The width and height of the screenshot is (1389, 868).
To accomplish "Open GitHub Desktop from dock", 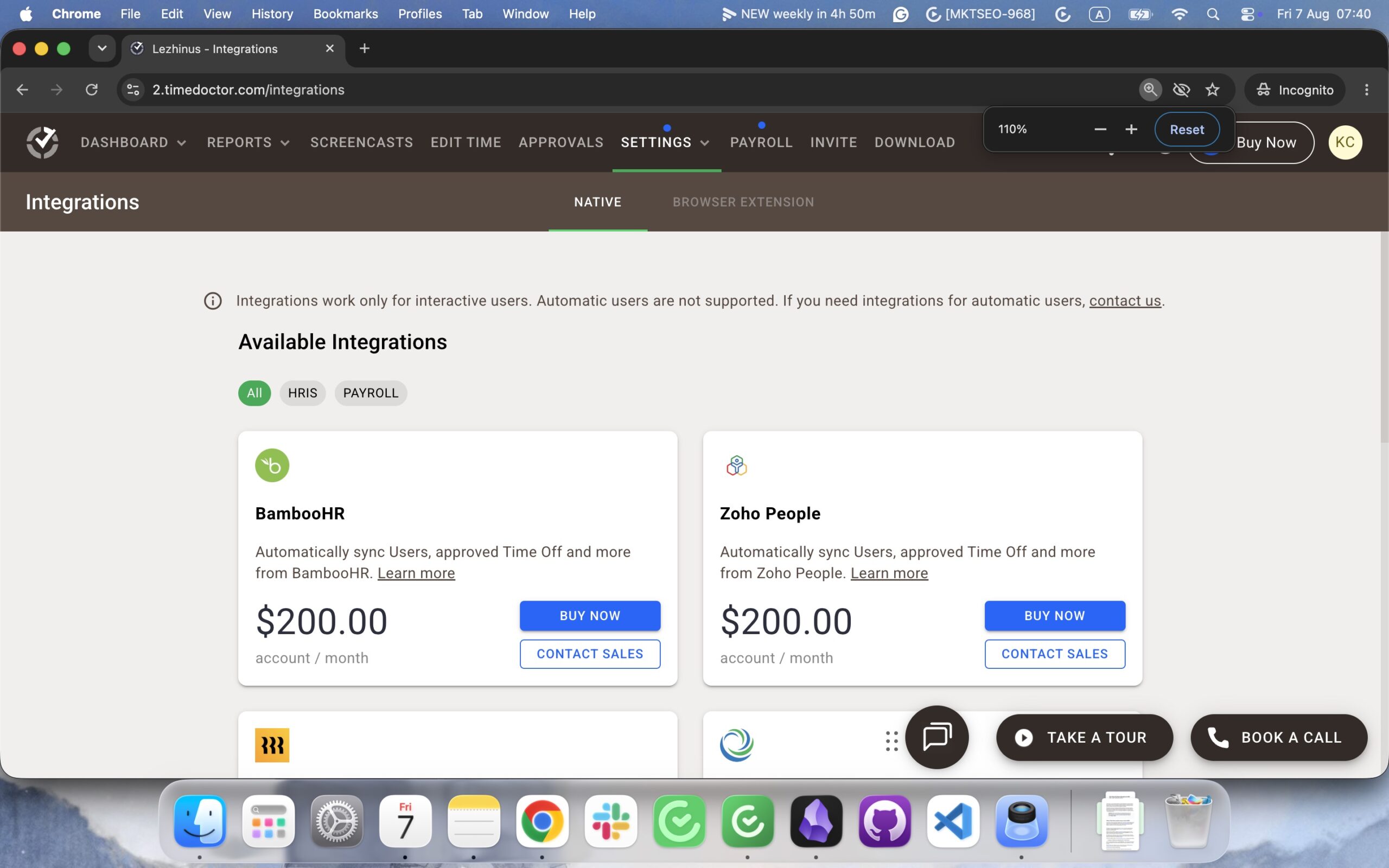I will click(884, 821).
